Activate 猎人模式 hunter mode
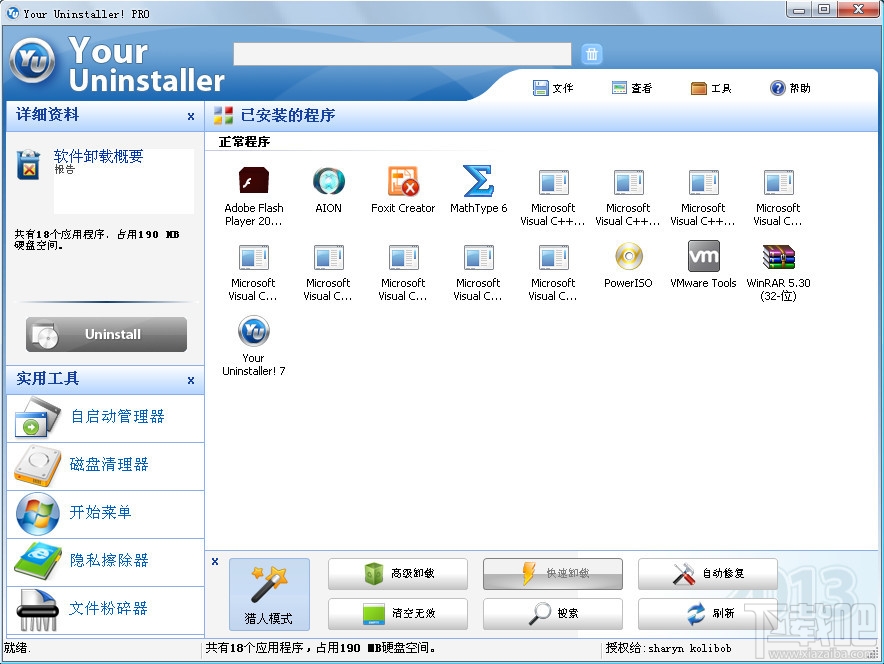Viewport: 884px width, 664px height. 269,594
